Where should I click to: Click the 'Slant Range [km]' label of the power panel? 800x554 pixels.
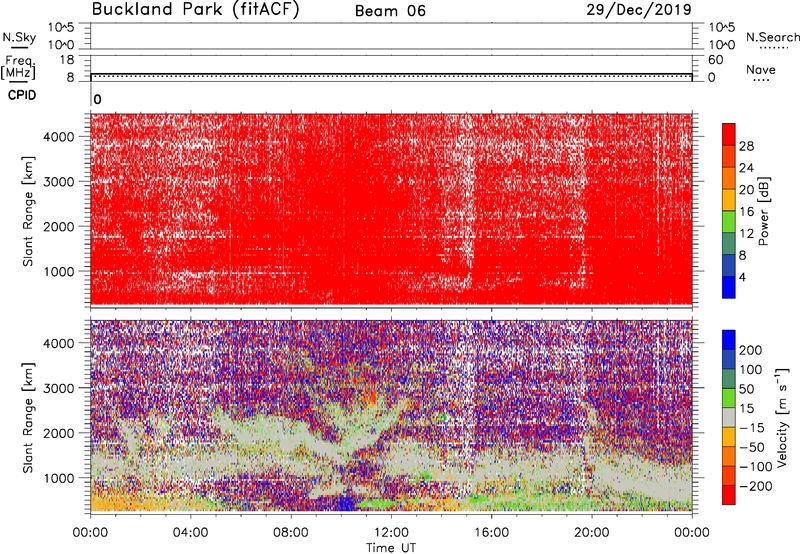click(x=28, y=211)
